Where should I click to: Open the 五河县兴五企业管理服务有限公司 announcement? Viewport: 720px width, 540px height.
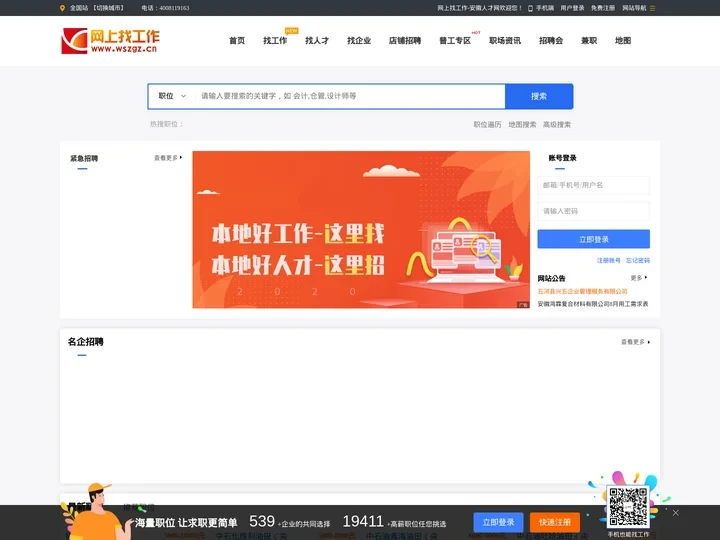pyautogui.click(x=582, y=291)
